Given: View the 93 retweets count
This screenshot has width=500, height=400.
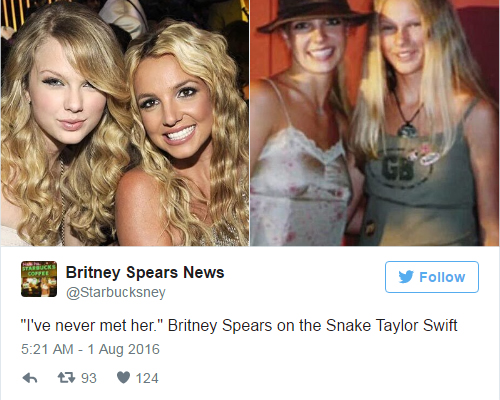Looking at the screenshot, I should (x=89, y=378).
